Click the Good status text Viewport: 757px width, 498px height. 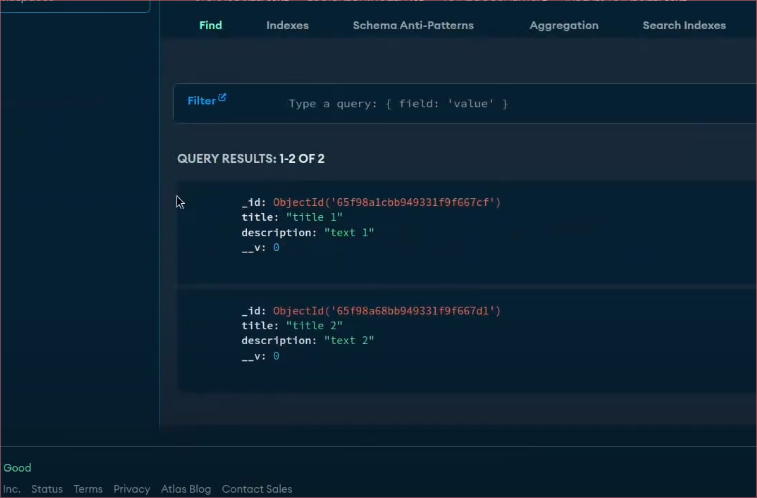[17, 468]
